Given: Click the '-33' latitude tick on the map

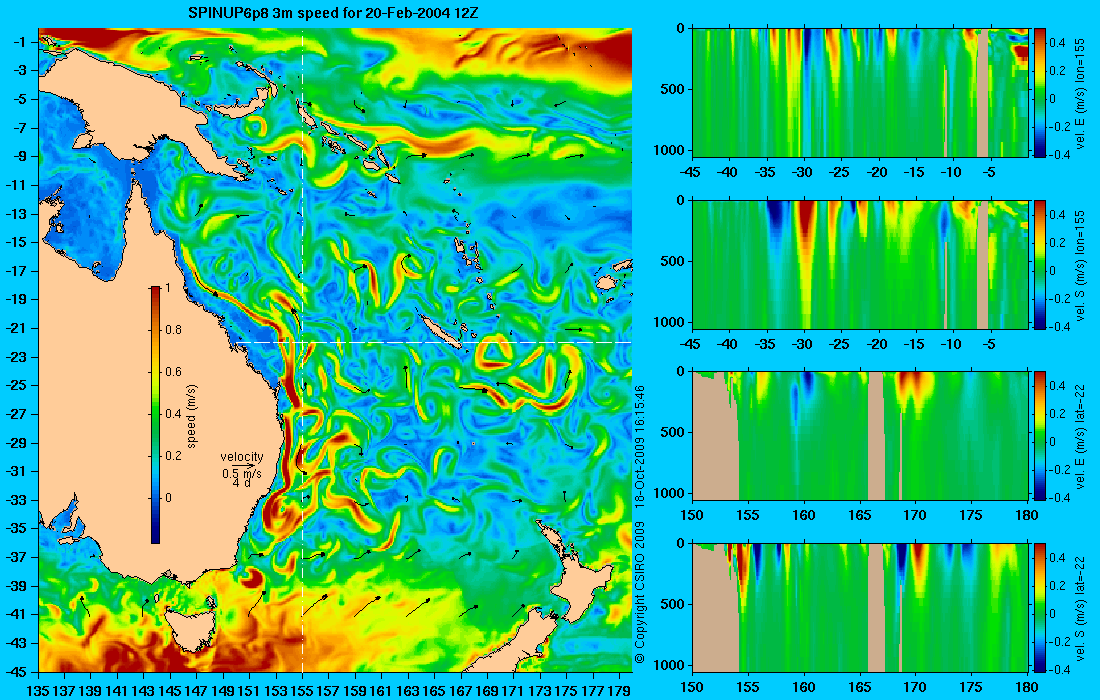Looking at the screenshot, I should (16, 500).
